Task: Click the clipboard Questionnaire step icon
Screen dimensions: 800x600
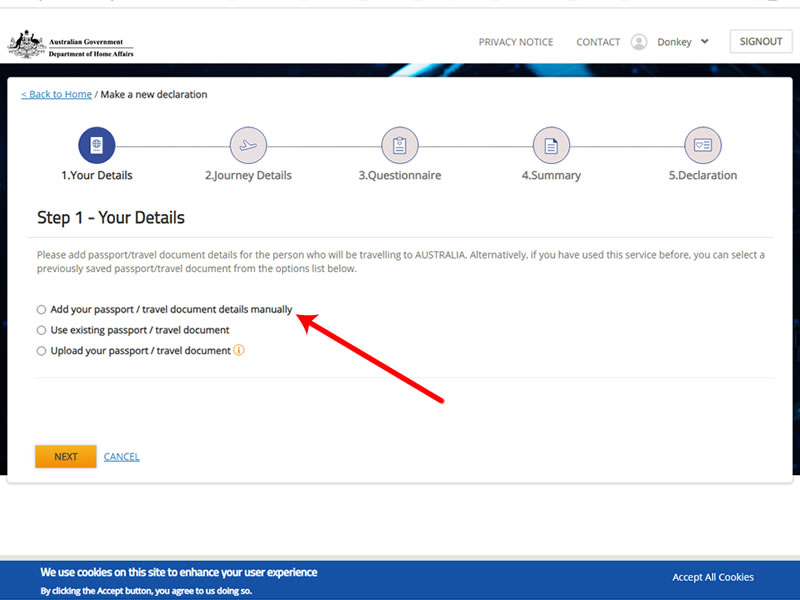Action: coord(400,145)
